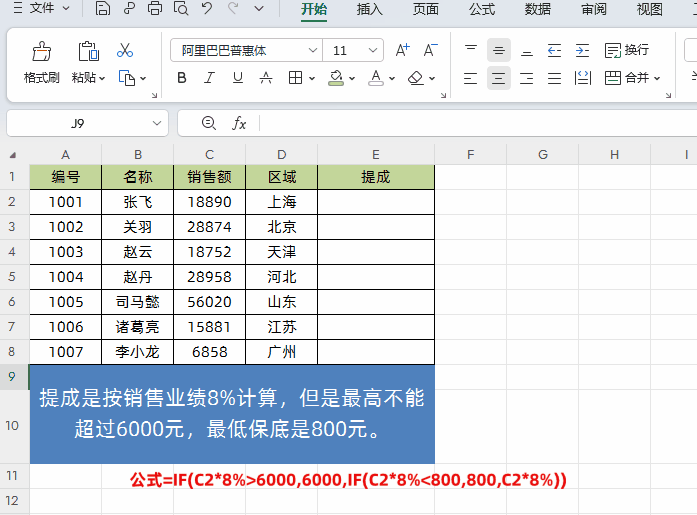Click the Select All corner triangle
Image resolution: width=697 pixels, height=515 pixels.
click(13, 155)
